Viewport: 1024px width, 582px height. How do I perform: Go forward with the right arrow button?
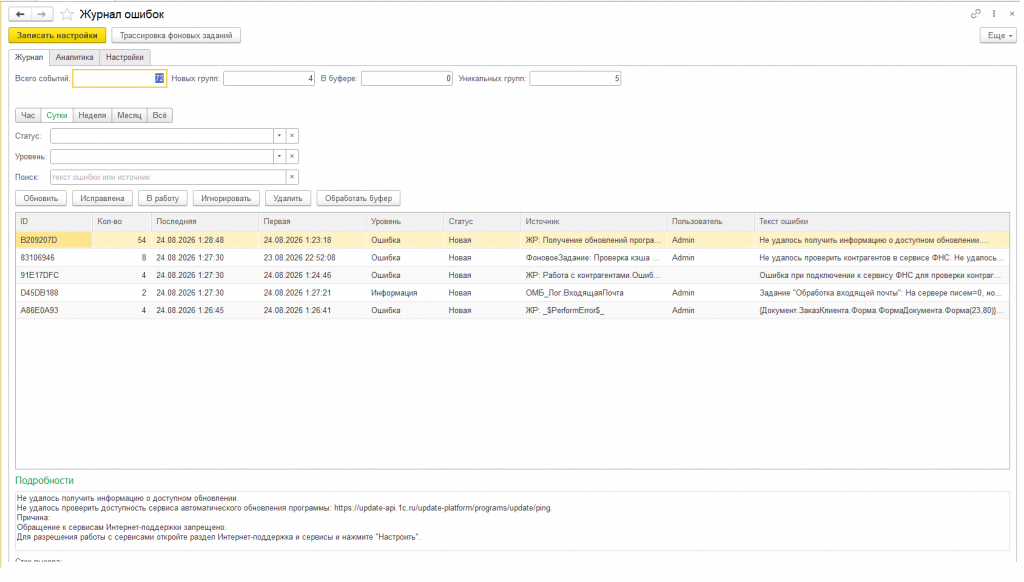tap(42, 14)
